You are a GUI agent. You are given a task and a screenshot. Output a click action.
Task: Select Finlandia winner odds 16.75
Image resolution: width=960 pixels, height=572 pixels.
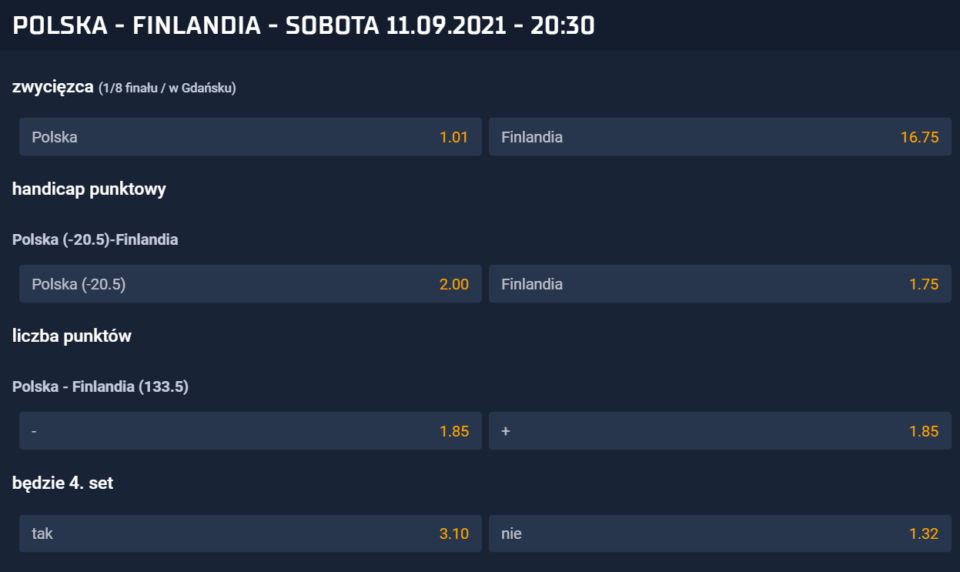click(720, 137)
